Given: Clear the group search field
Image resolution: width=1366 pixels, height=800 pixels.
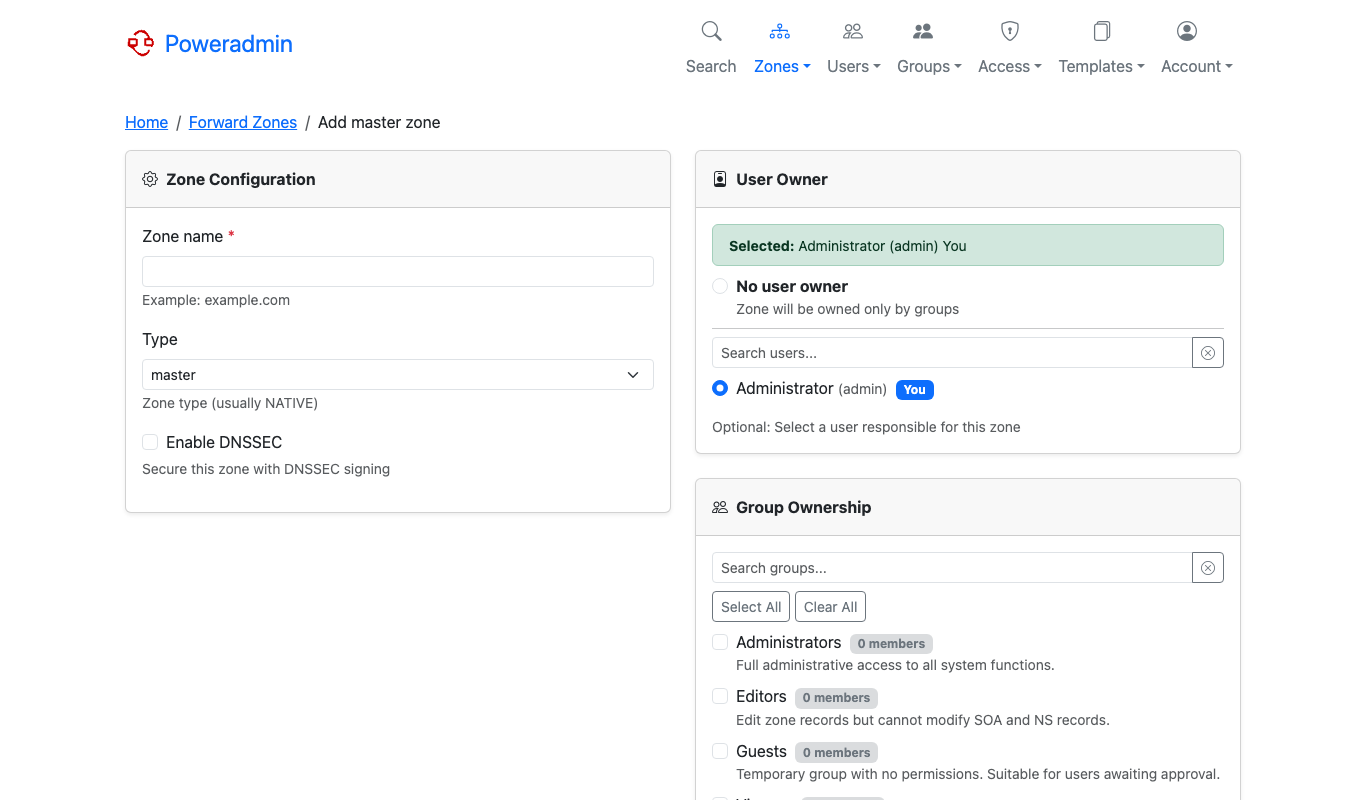Looking at the screenshot, I should 1208,568.
